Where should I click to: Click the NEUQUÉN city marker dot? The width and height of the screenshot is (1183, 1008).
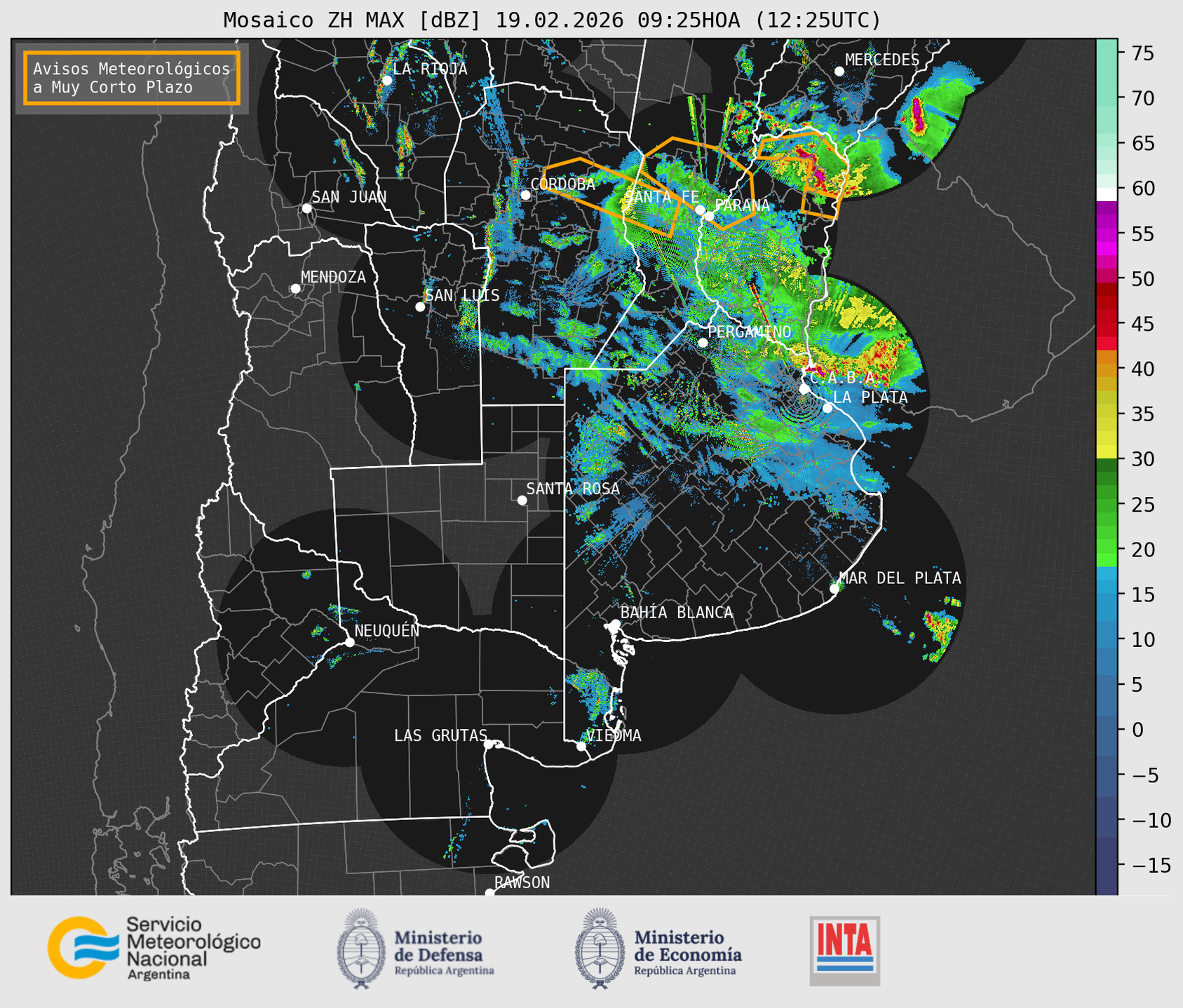coord(349,642)
